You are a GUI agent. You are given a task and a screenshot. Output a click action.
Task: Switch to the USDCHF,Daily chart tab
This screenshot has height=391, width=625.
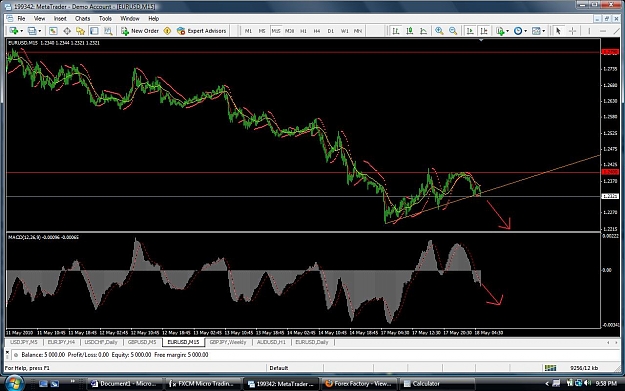[x=101, y=342]
